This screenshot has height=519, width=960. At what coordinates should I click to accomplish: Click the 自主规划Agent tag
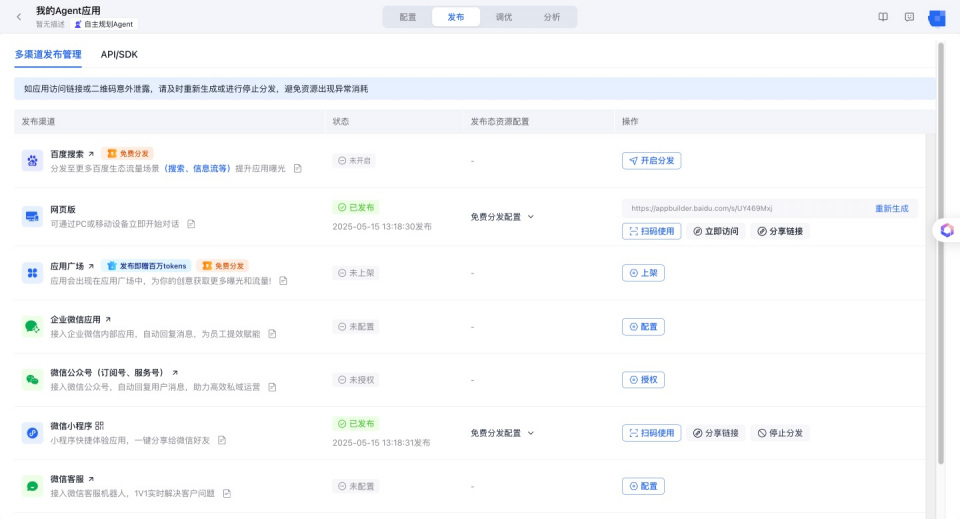point(103,24)
